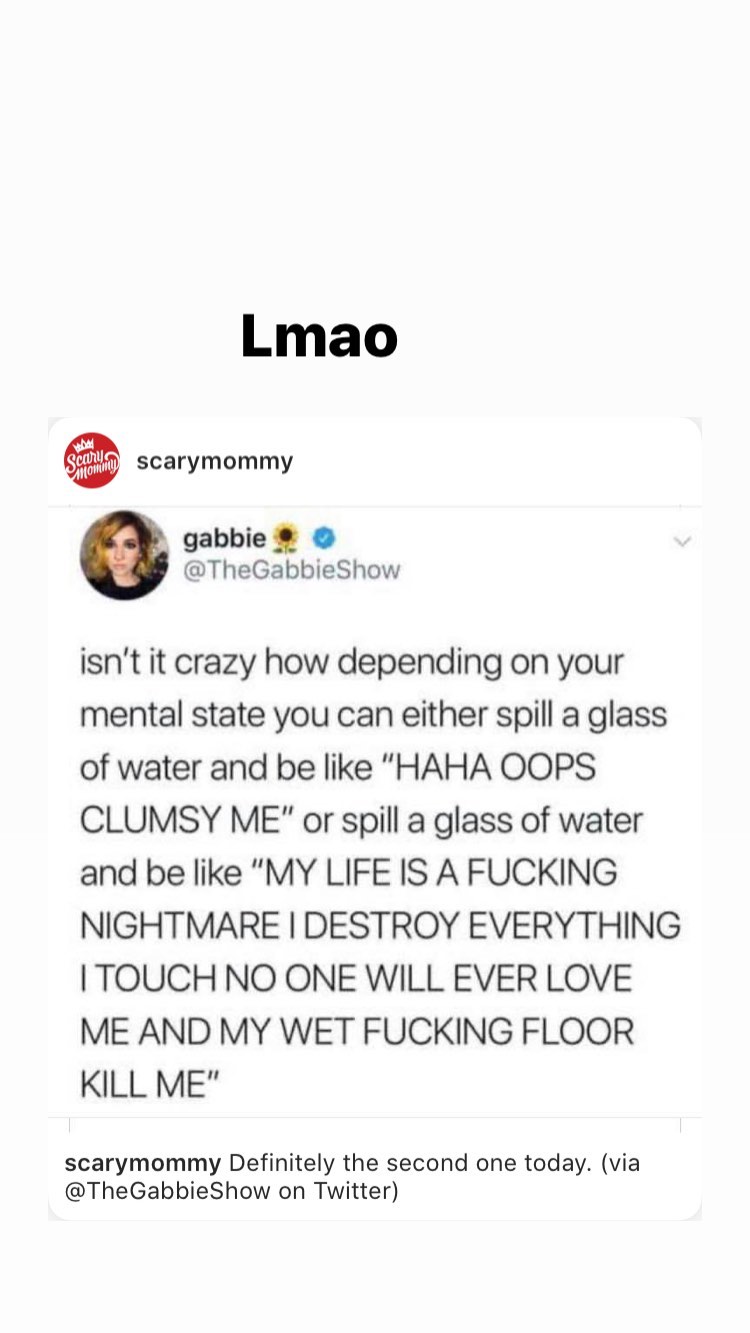Image resolution: width=750 pixels, height=1333 pixels.
Task: Open the Scary Mommy red logo avatar
Action: [x=92, y=460]
